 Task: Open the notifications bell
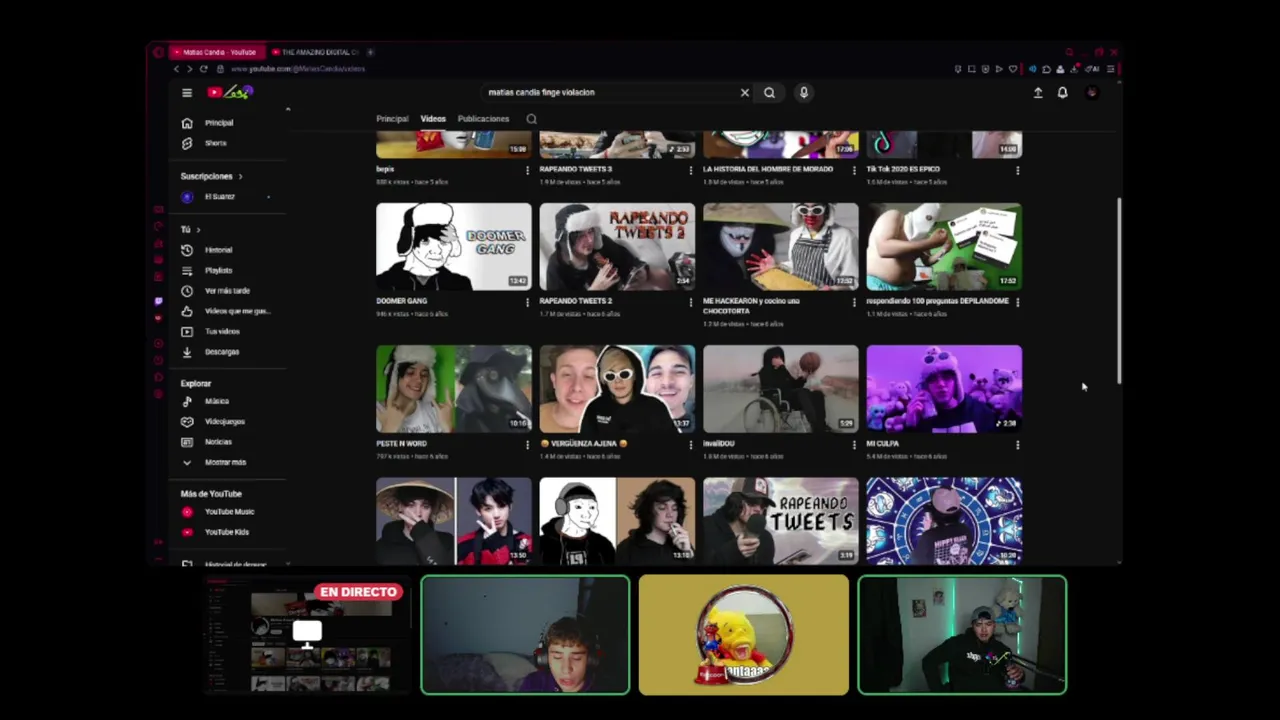pos(1062,92)
